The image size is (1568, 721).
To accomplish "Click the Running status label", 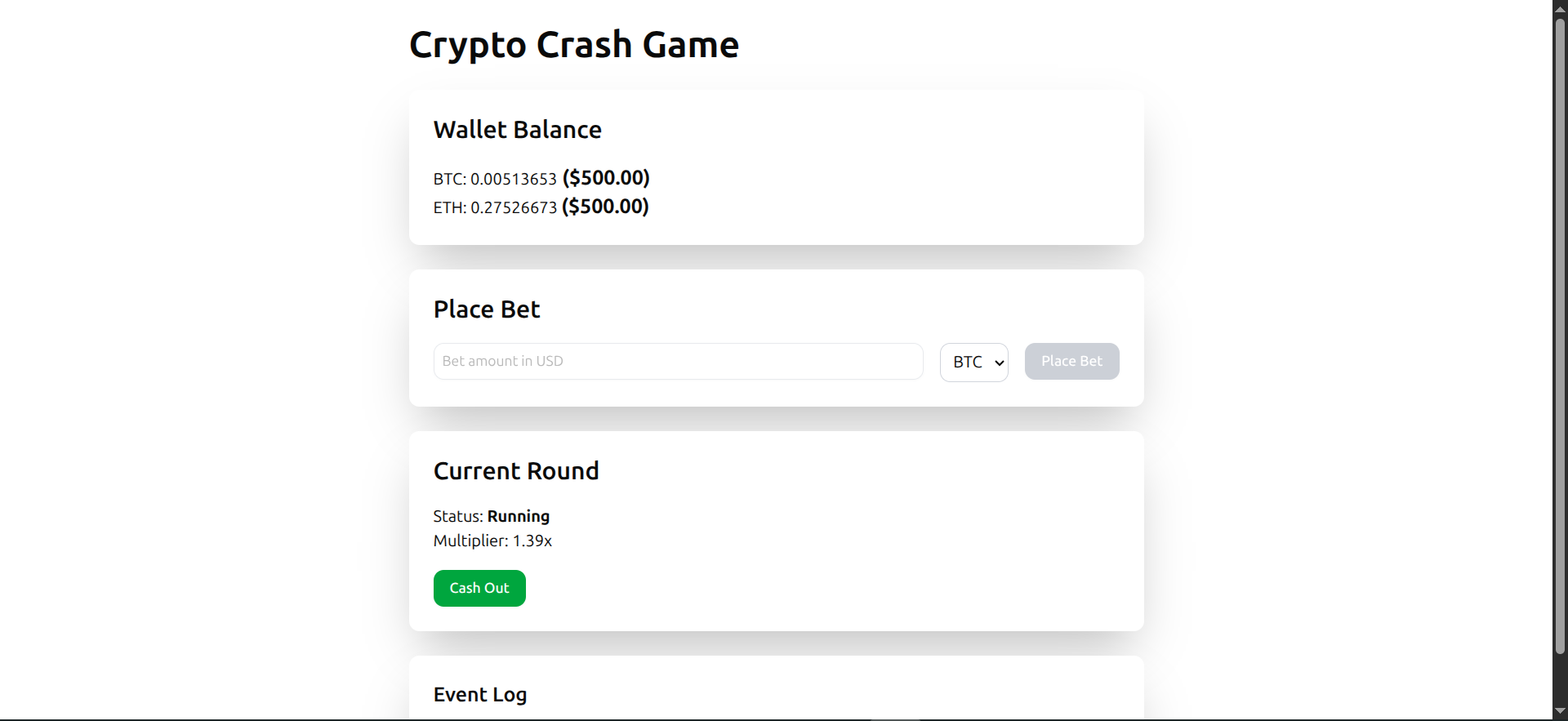I will tap(519, 516).
